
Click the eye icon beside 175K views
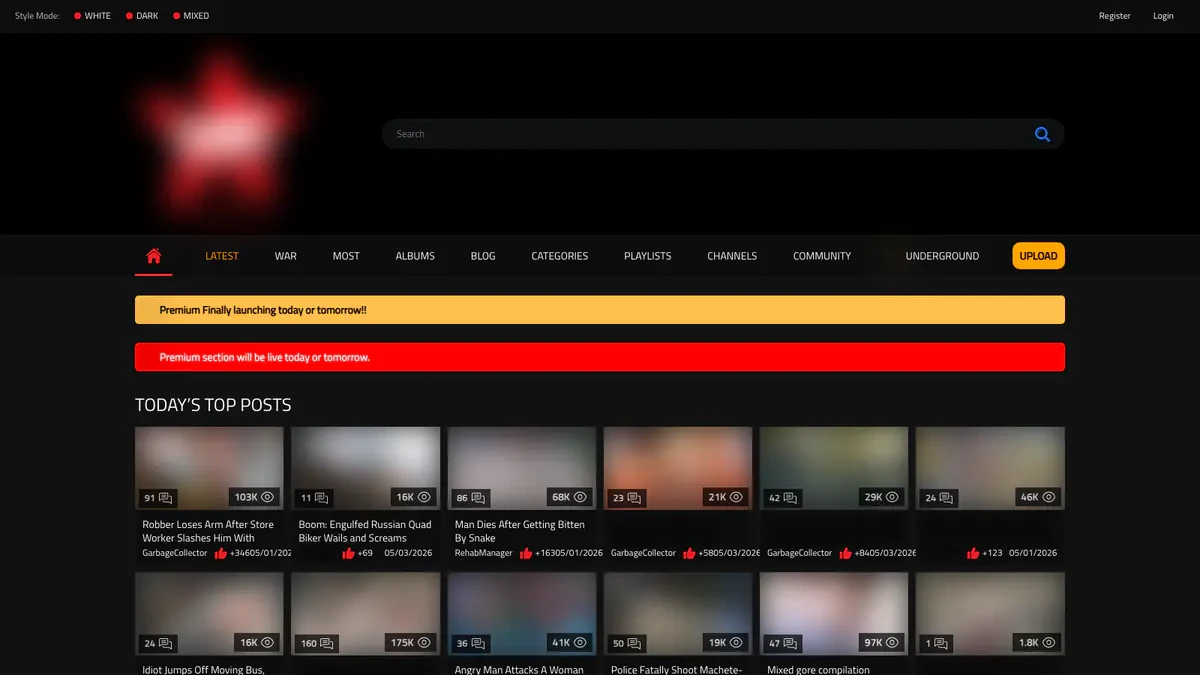[424, 643]
